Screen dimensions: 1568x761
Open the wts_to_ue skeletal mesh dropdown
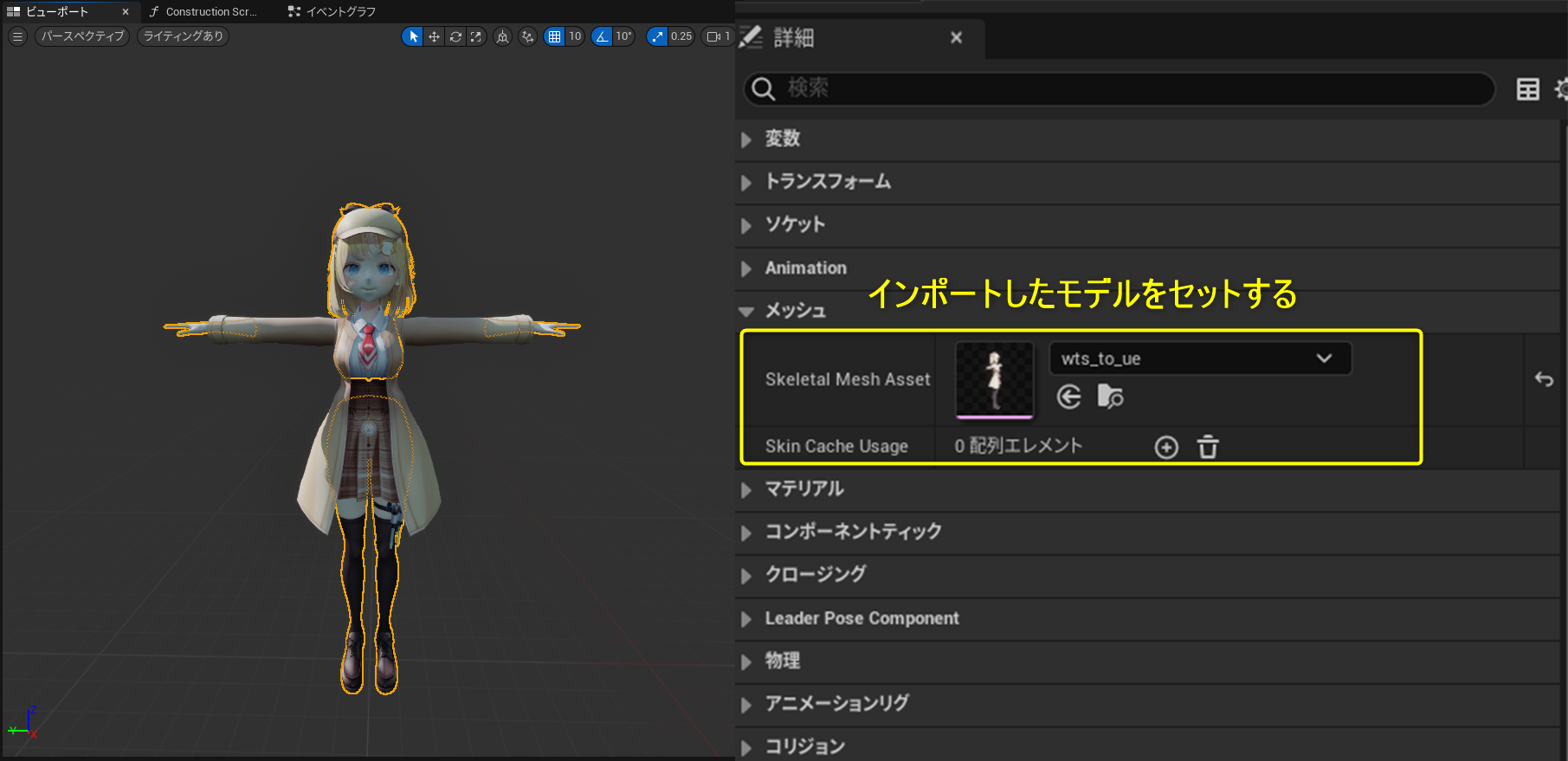(1200, 358)
